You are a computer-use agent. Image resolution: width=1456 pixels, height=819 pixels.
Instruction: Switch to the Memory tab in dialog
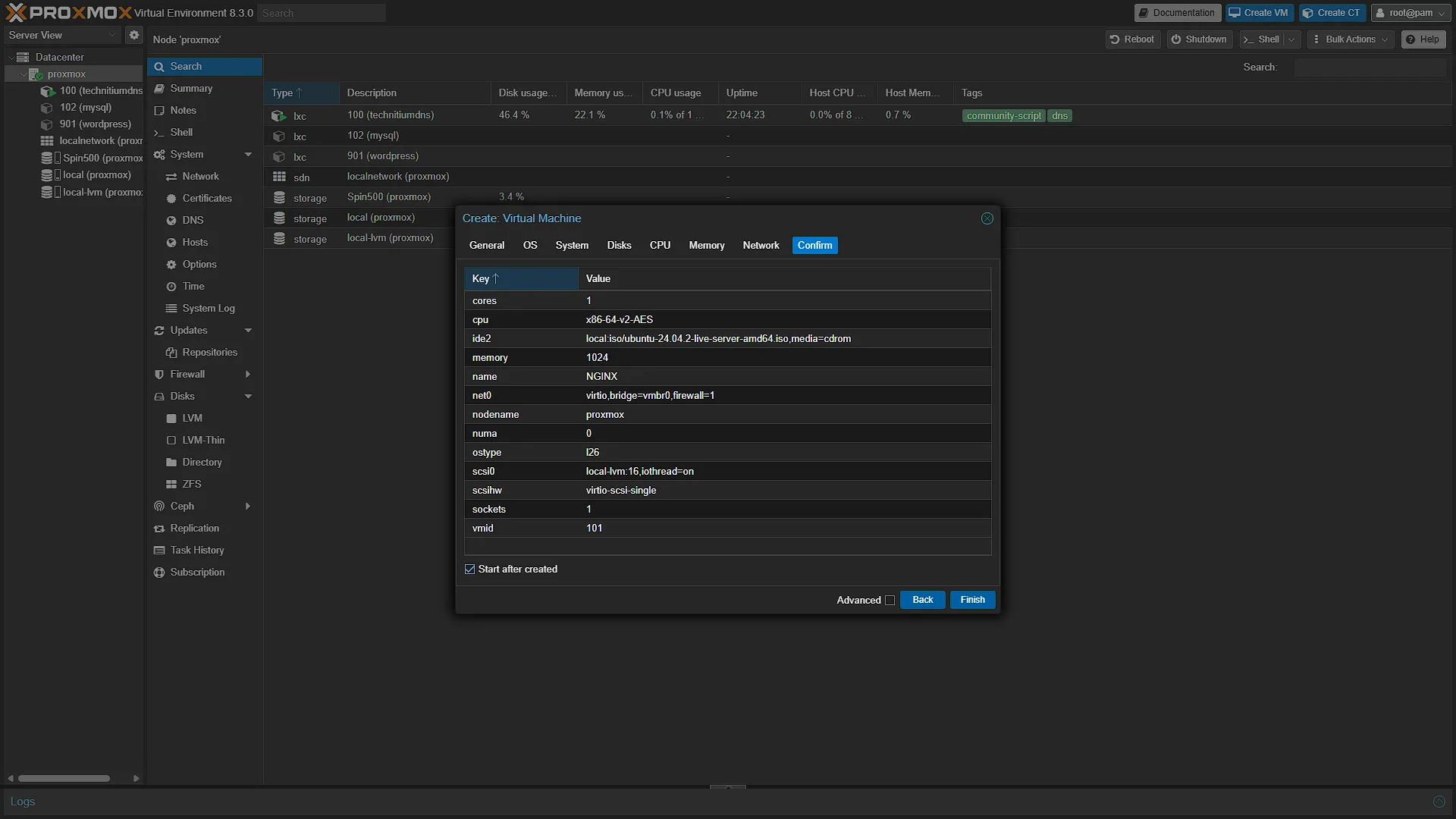pyautogui.click(x=707, y=246)
